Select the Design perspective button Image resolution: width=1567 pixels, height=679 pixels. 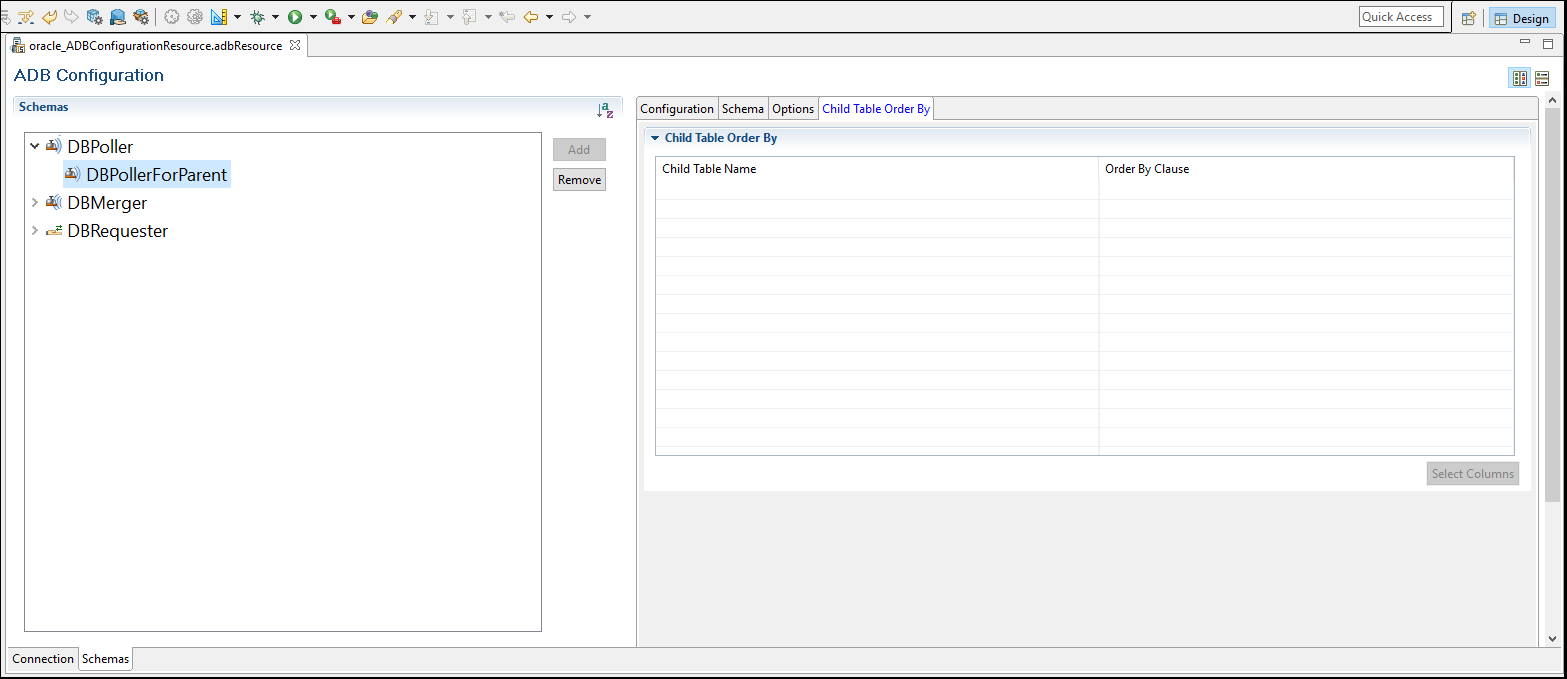click(x=1521, y=18)
